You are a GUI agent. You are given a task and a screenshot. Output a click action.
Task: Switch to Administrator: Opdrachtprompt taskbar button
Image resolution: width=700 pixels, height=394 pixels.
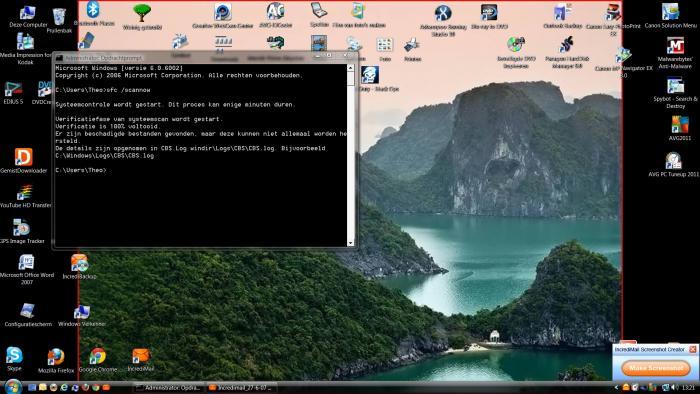click(x=170, y=387)
